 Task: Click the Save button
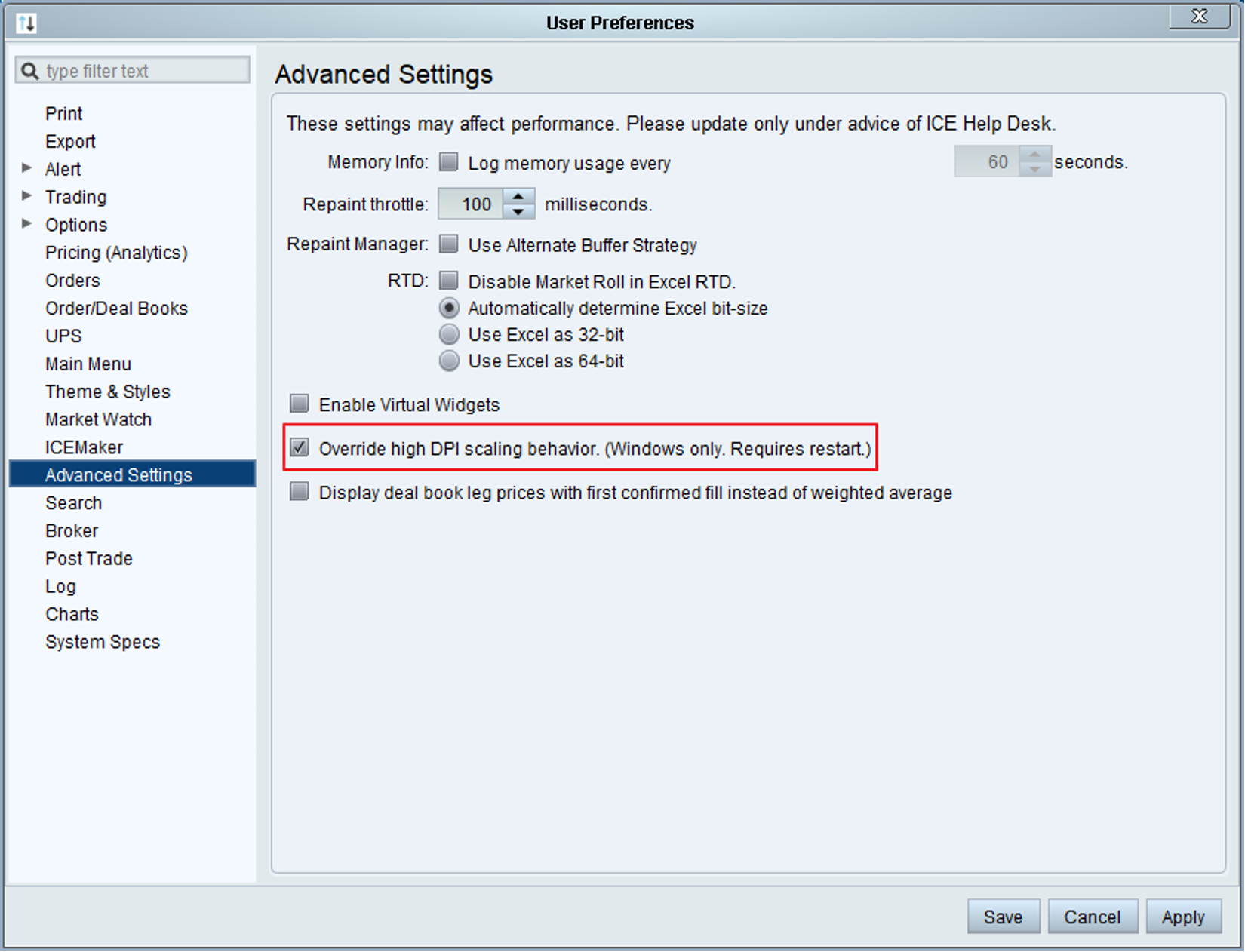point(1004,917)
